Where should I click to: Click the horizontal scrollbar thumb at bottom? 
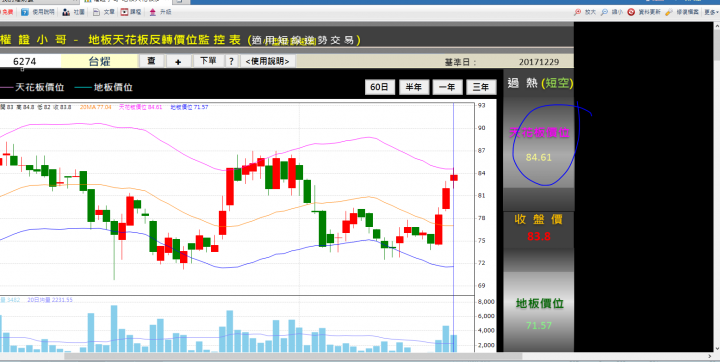(x=293, y=356)
